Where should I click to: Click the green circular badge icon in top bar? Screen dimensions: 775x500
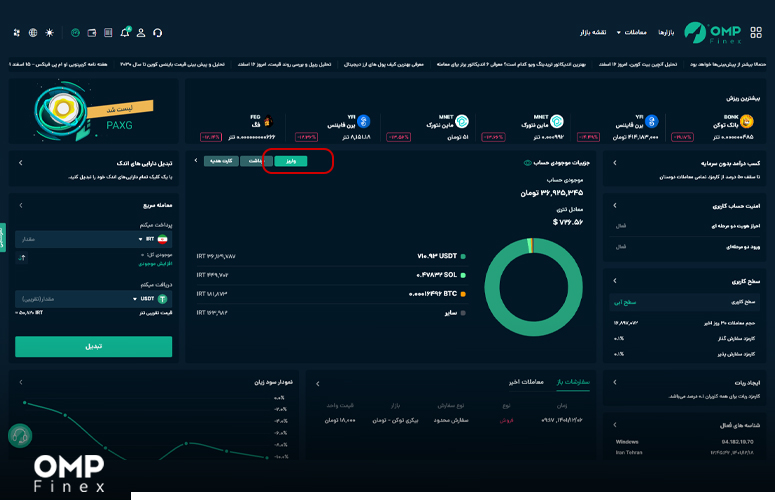point(75,33)
